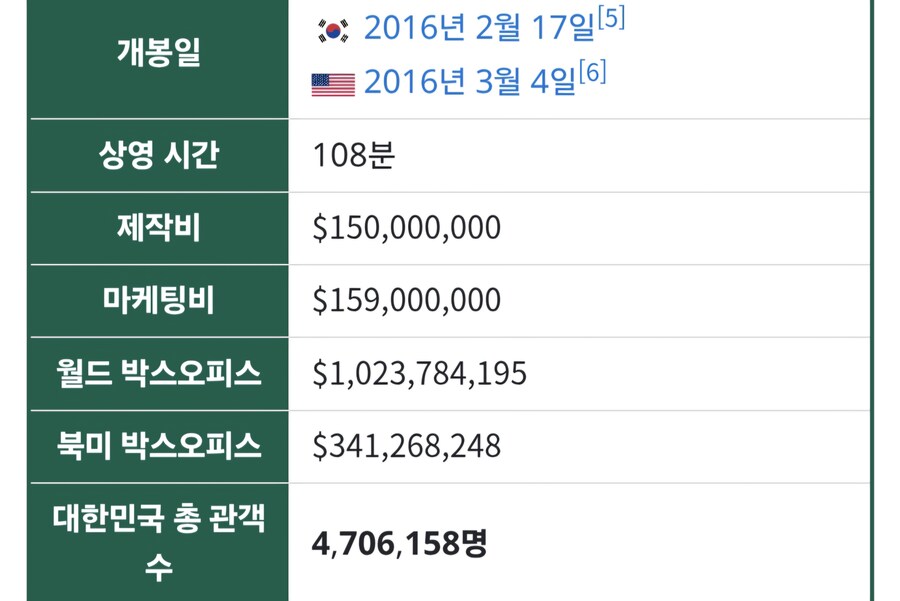Select the 월드 박스오피스 row label
Screen dimensions: 900x601
159,374
